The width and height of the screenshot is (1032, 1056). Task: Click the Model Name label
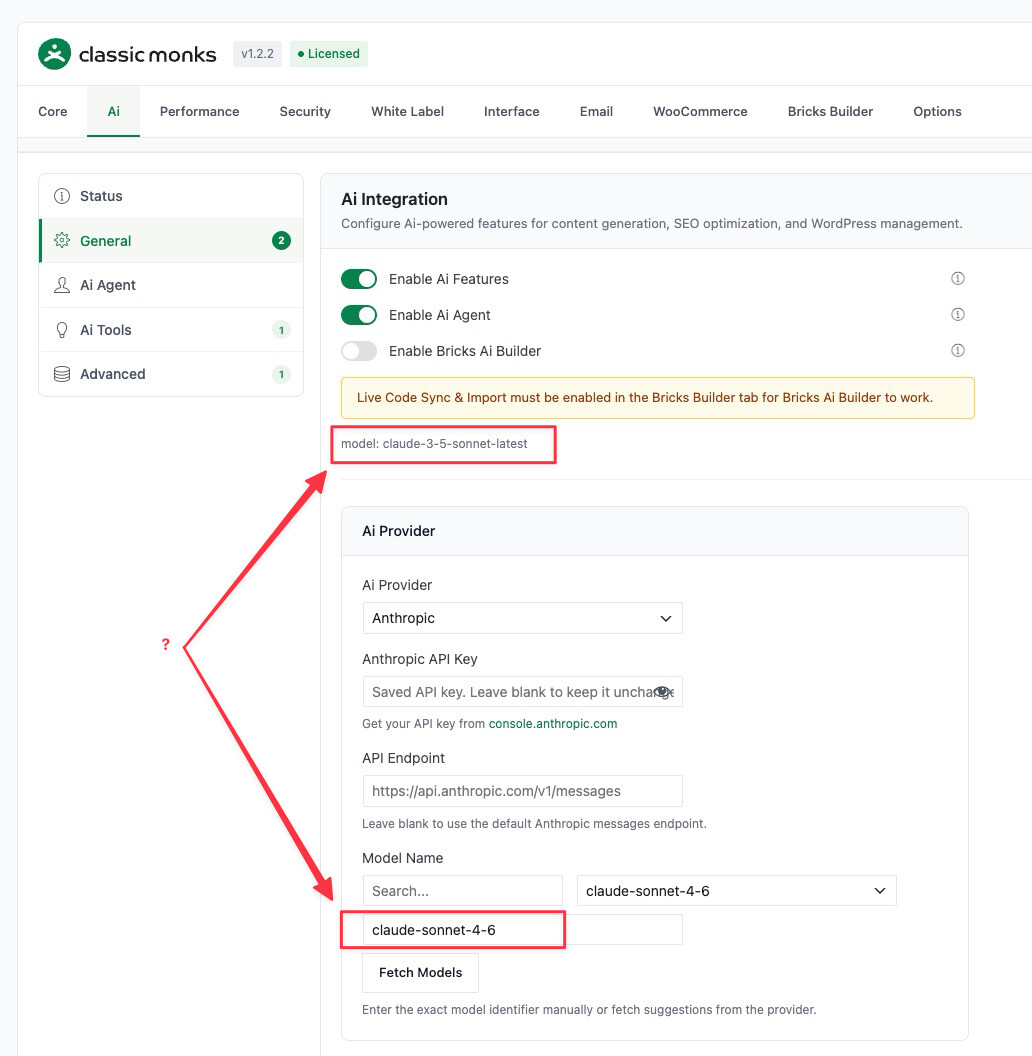402,858
